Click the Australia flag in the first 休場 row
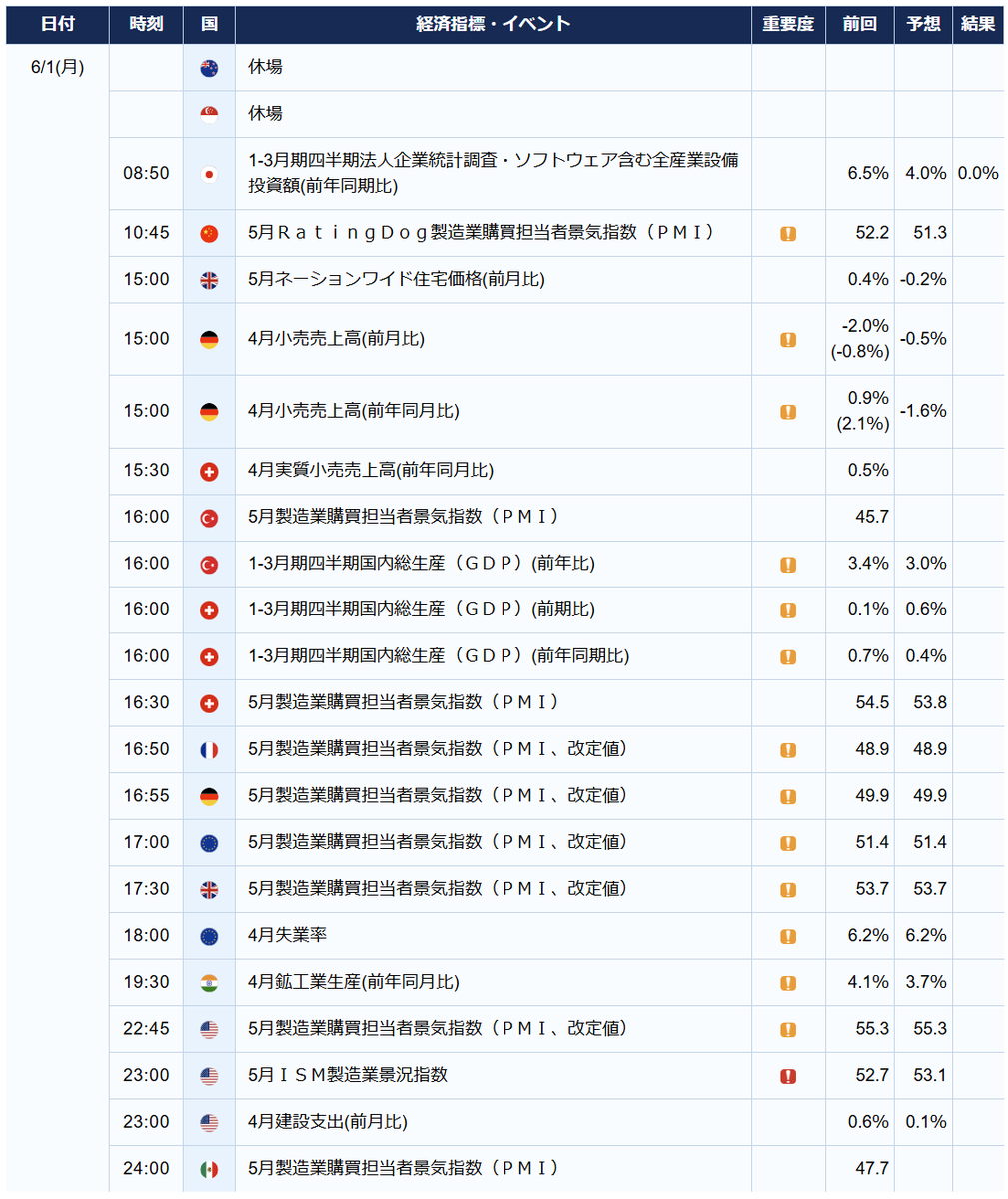Image resolution: width=1008 pixels, height=1199 pixels. pyautogui.click(x=209, y=68)
